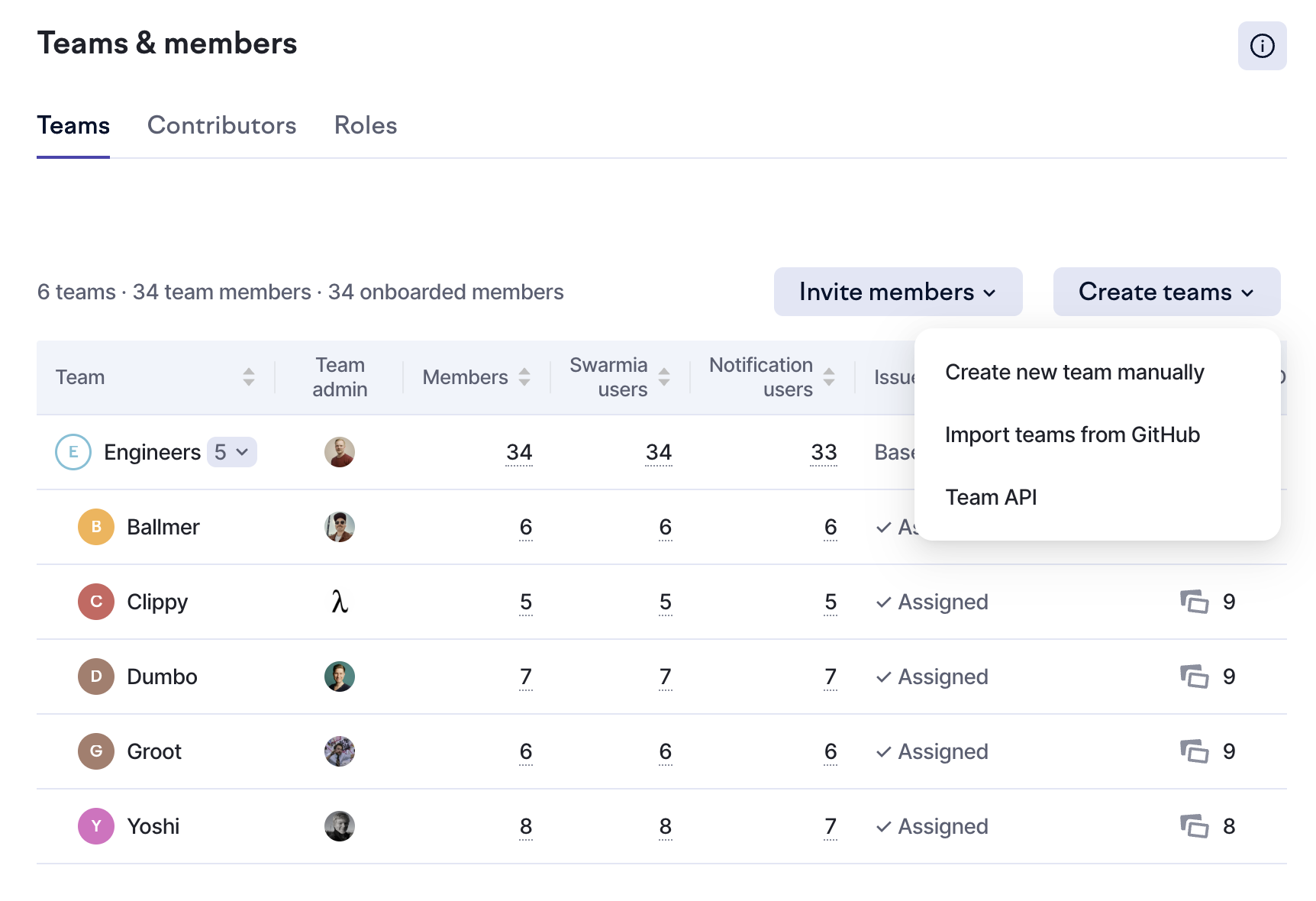Sort by Swarmia users column

tap(663, 377)
